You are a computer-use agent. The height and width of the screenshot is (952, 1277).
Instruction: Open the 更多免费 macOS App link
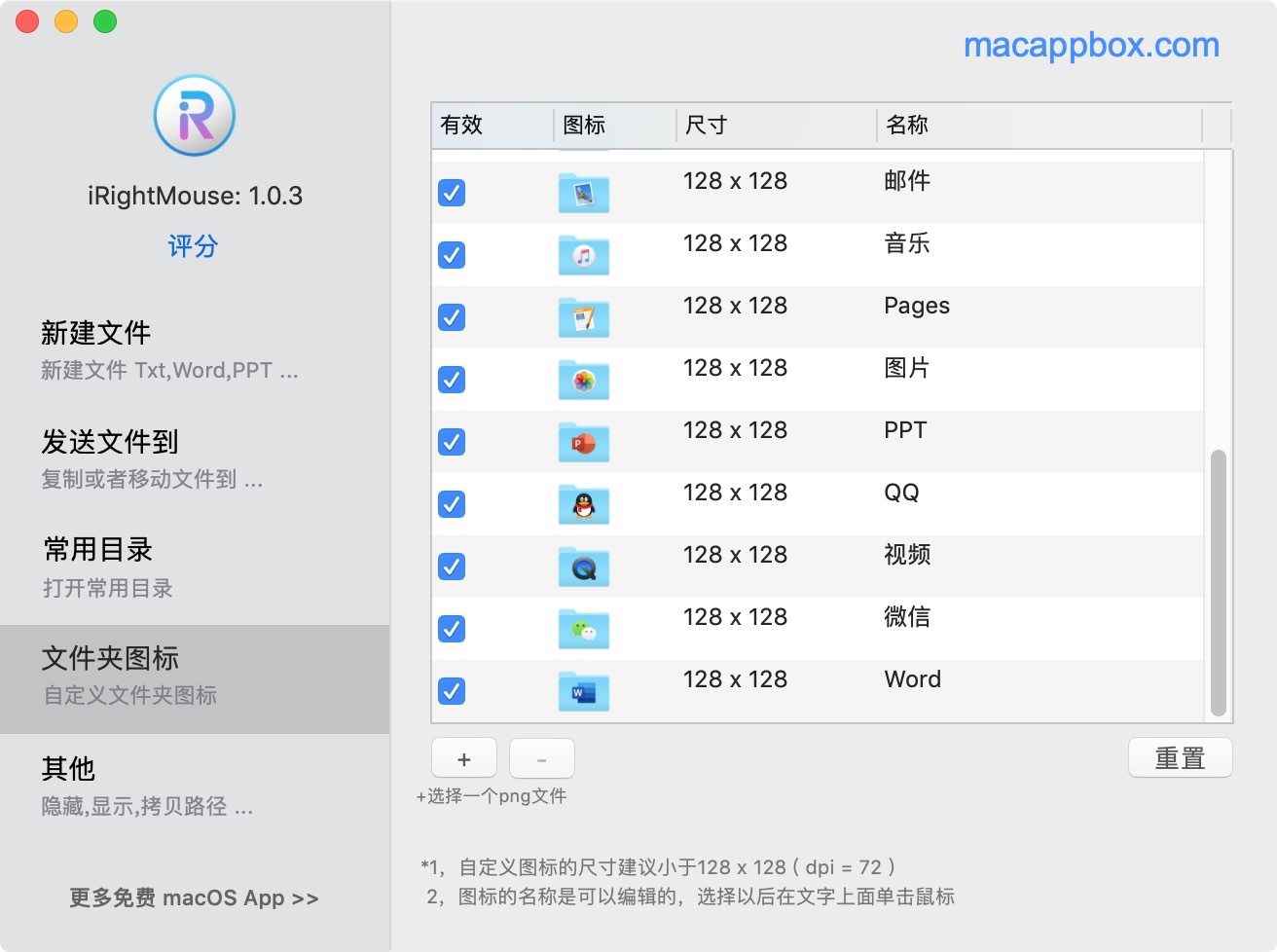194,897
